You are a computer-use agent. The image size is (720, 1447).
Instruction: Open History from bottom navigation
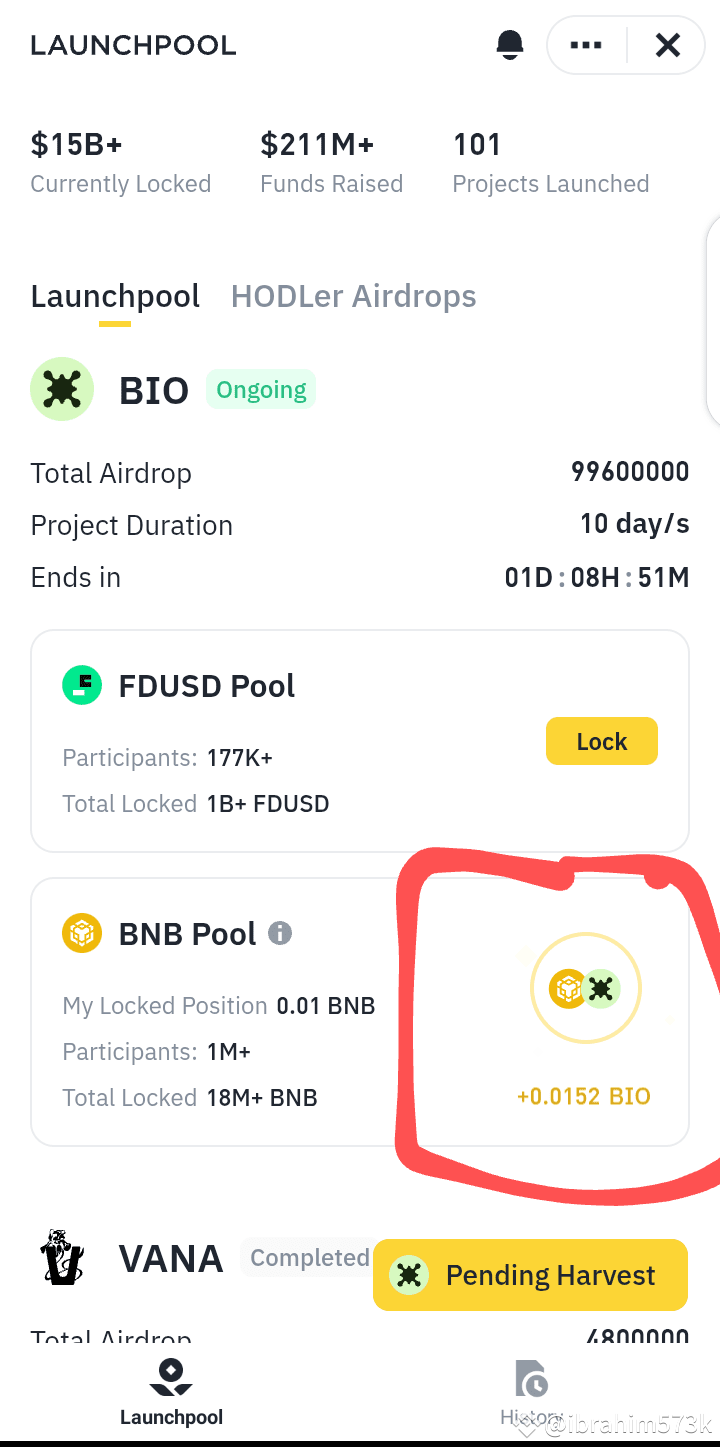coord(531,1392)
